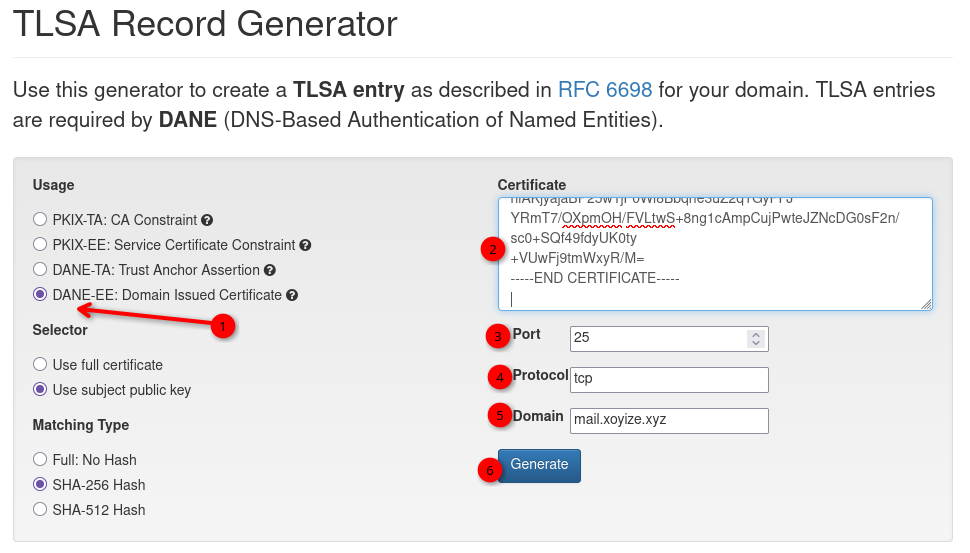The width and height of the screenshot is (970, 553).
Task: Choose DANE-TA: Trust Anchor Assertion radio
Action: click(40, 270)
